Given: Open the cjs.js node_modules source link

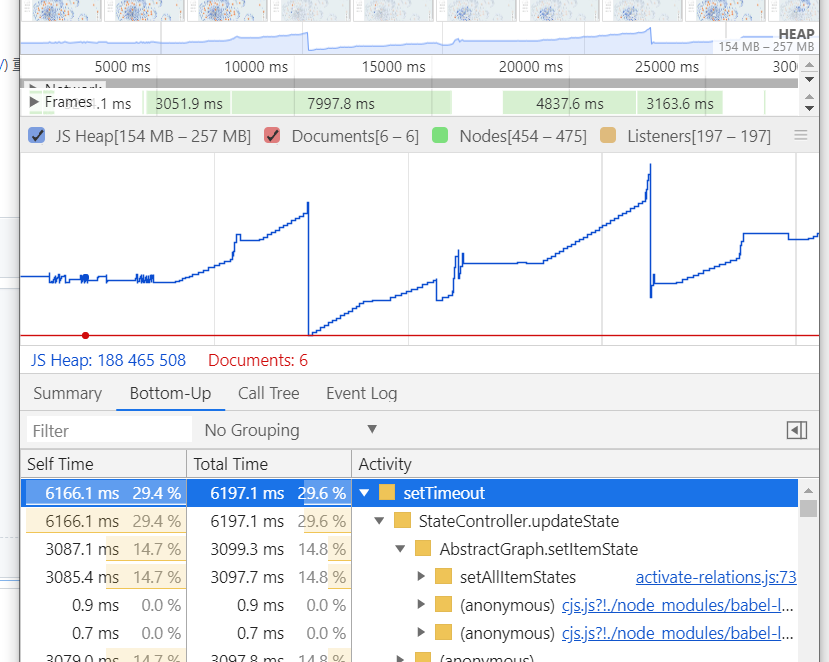Looking at the screenshot, I should coord(671,604).
